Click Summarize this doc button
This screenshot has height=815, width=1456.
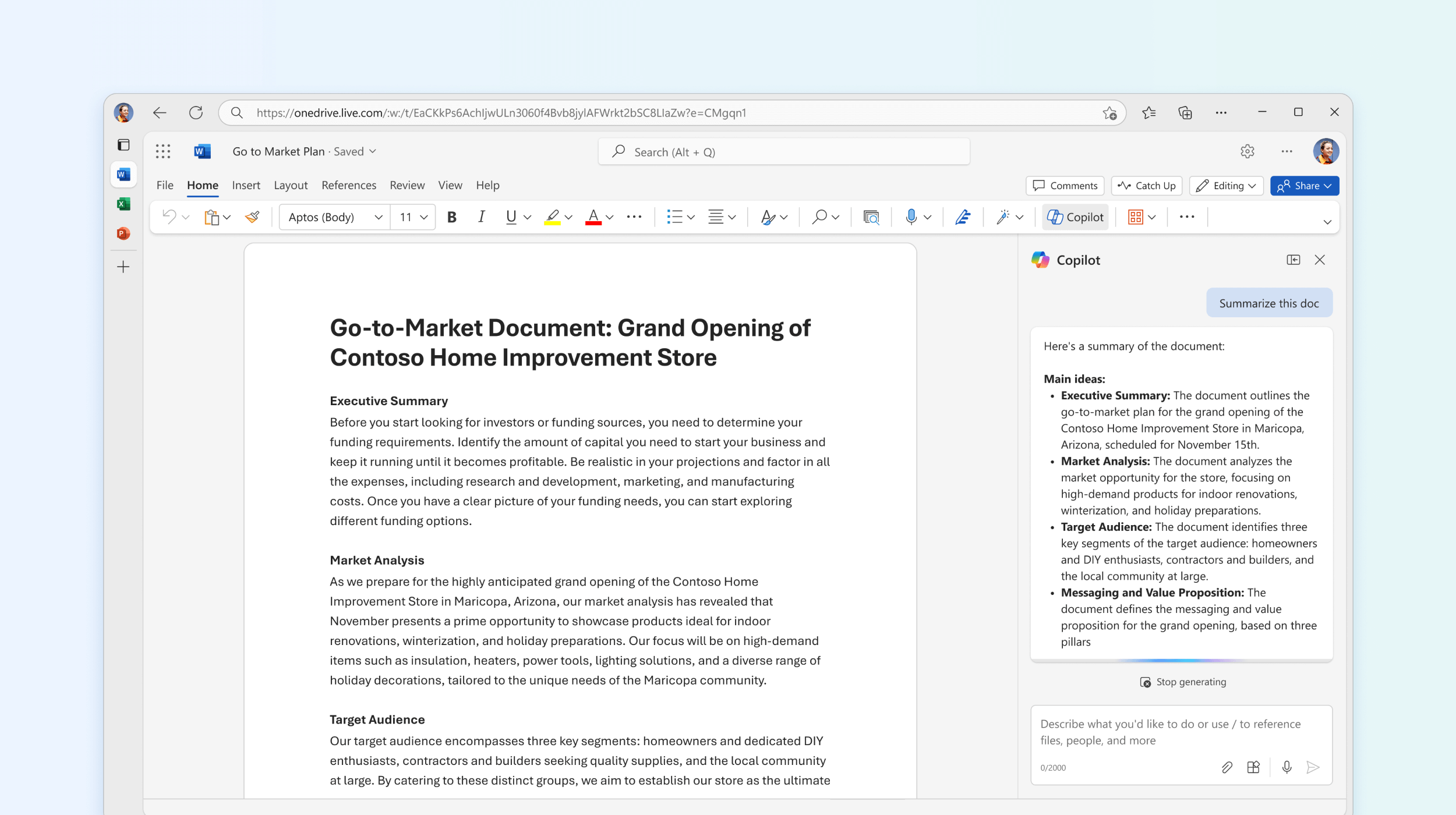tap(1269, 303)
